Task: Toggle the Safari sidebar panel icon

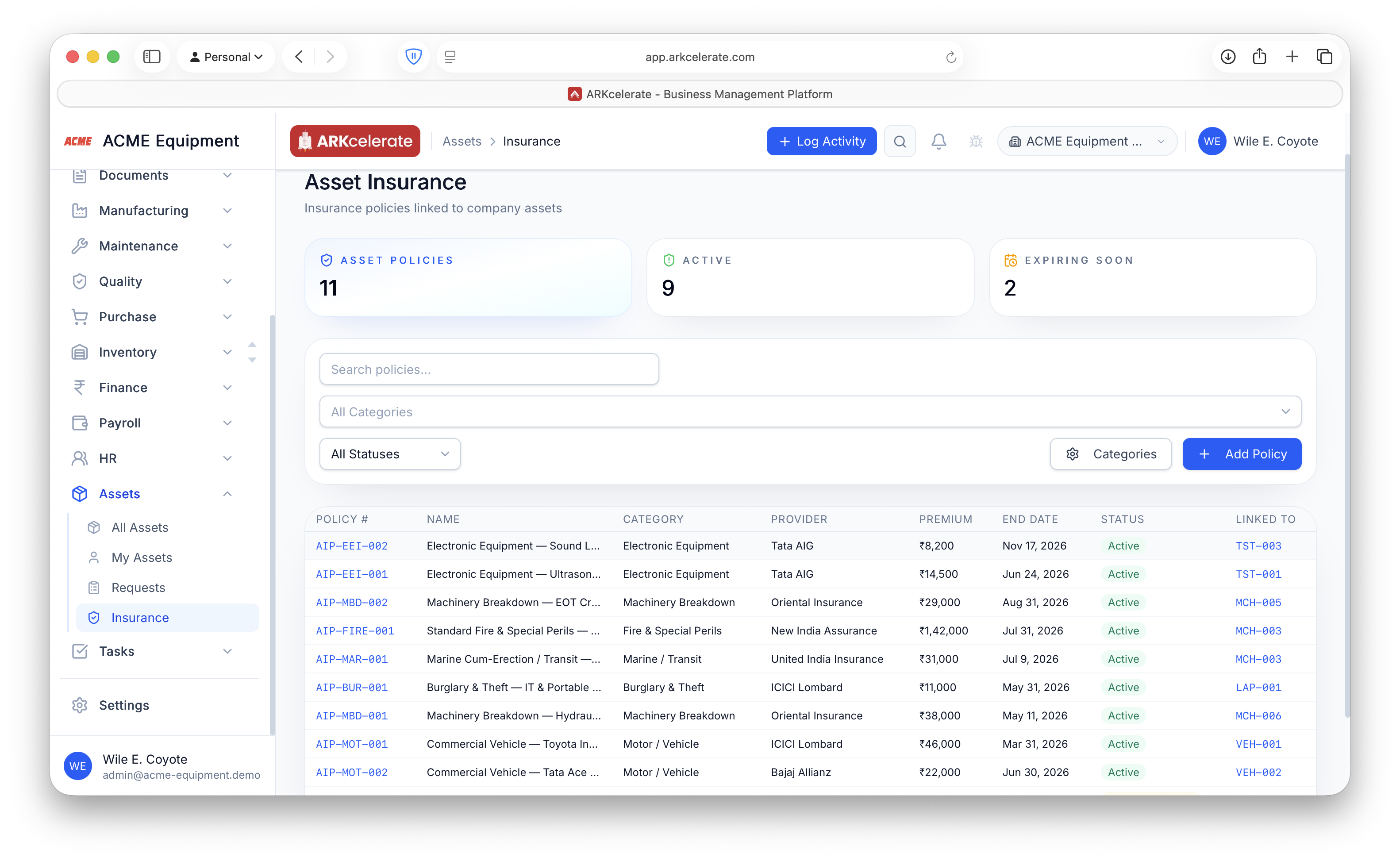Action: [151, 56]
